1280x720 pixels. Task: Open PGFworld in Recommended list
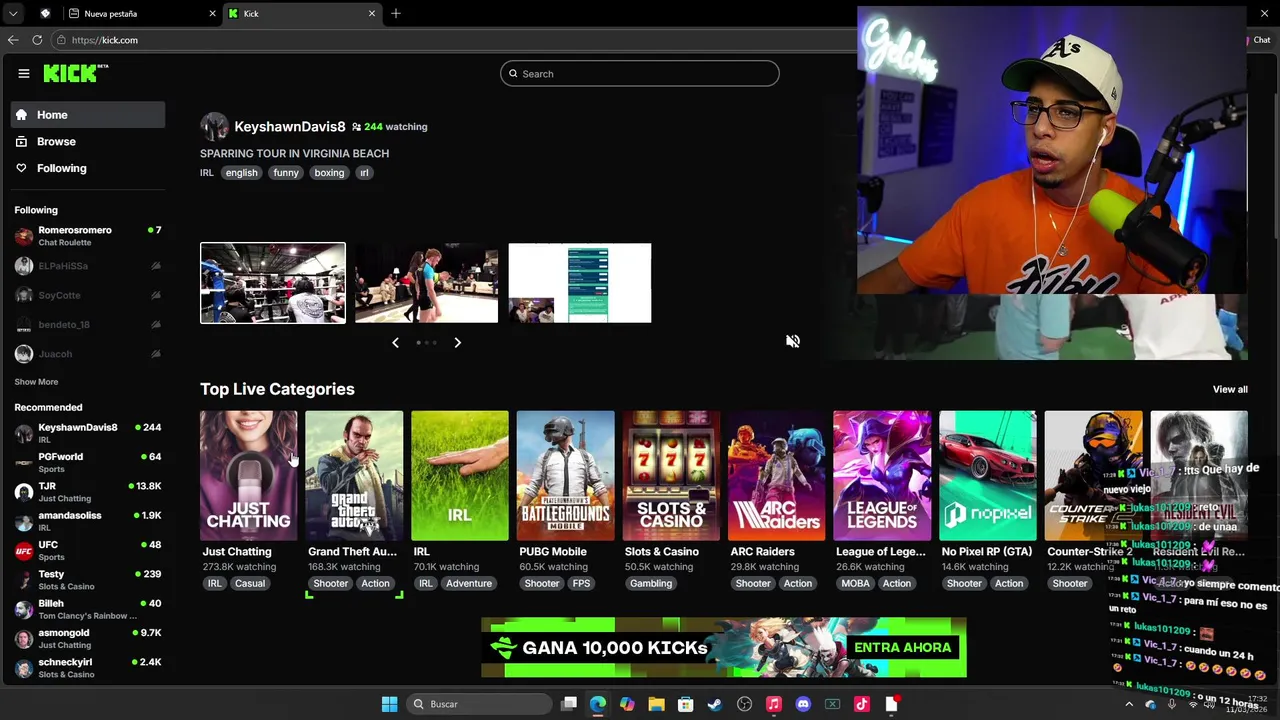(x=88, y=462)
